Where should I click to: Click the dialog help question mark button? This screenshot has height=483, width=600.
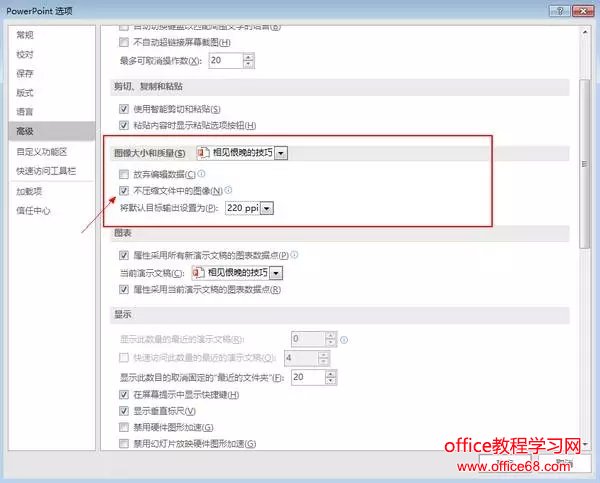click(559, 11)
